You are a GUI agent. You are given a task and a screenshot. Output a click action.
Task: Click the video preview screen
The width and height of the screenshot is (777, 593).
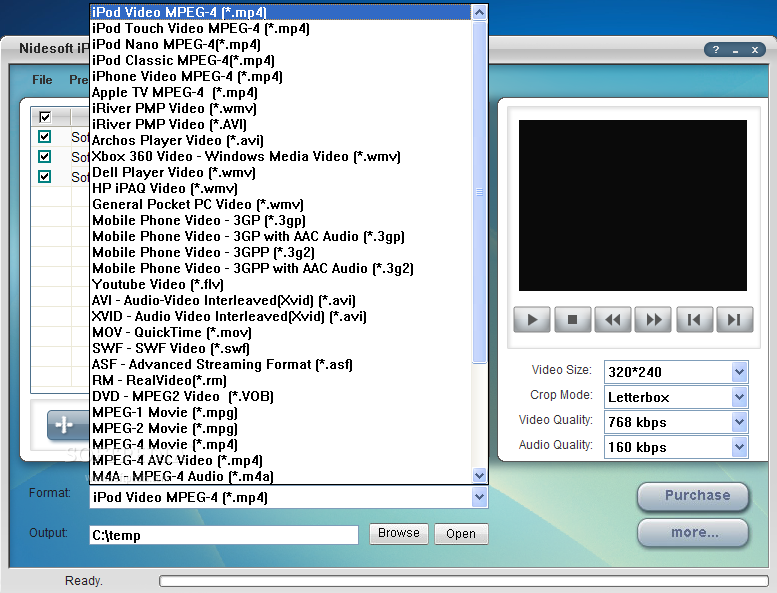[x=633, y=205]
